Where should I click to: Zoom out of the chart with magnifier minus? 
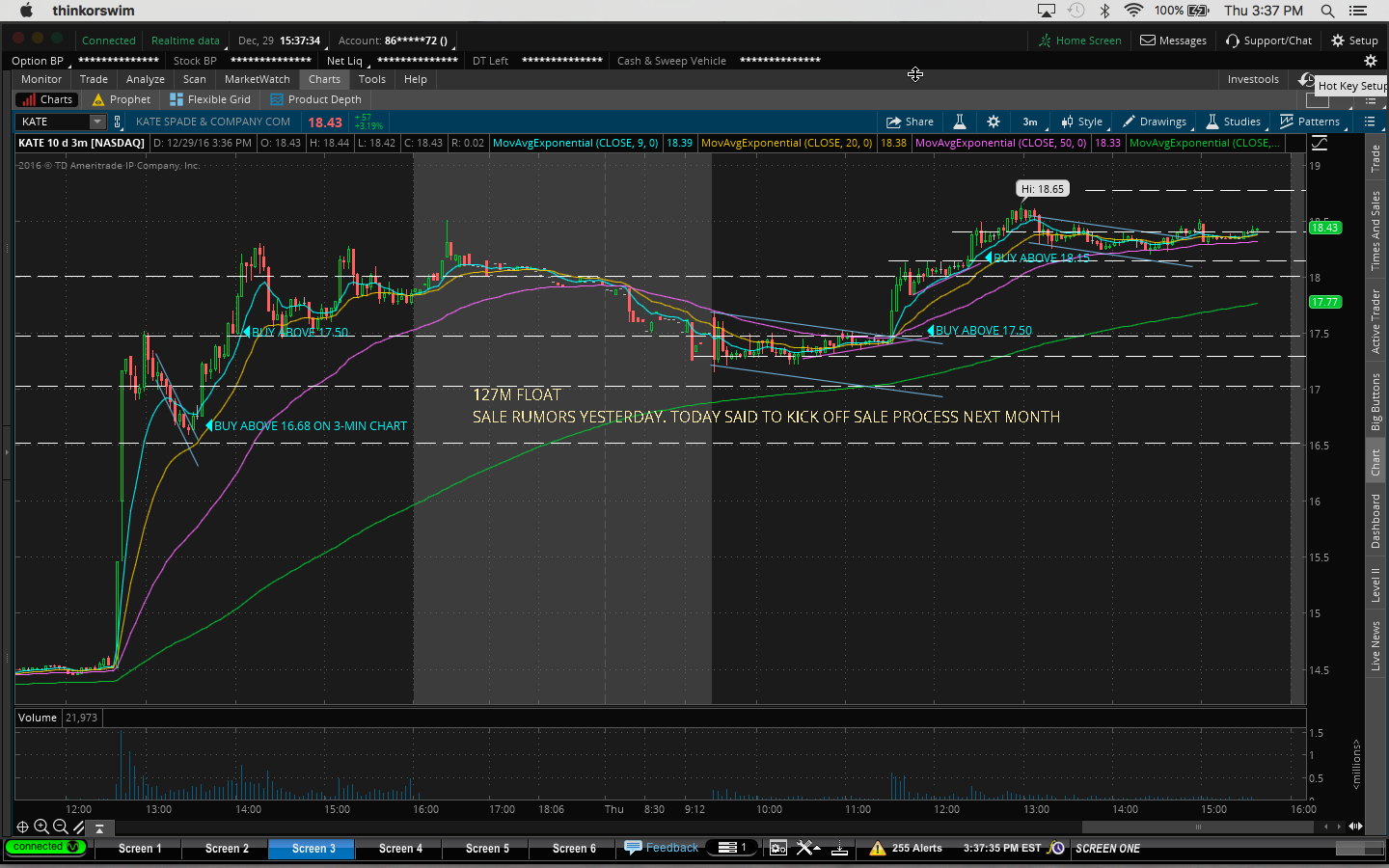(60, 827)
